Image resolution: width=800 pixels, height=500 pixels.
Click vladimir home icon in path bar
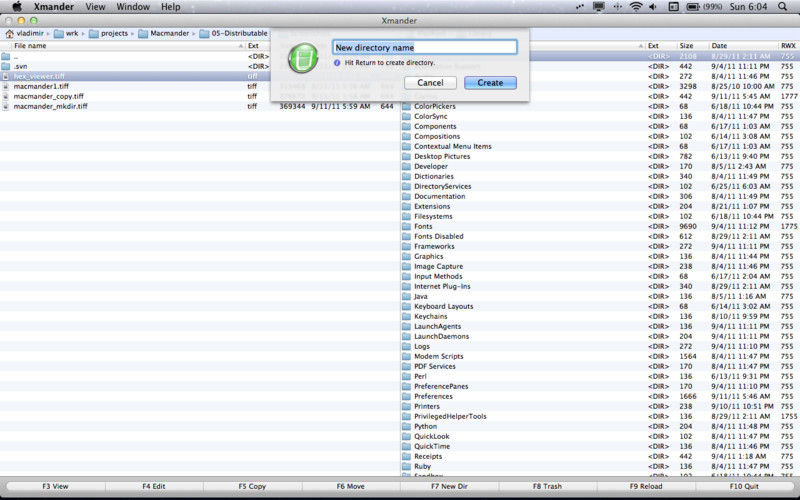9,33
